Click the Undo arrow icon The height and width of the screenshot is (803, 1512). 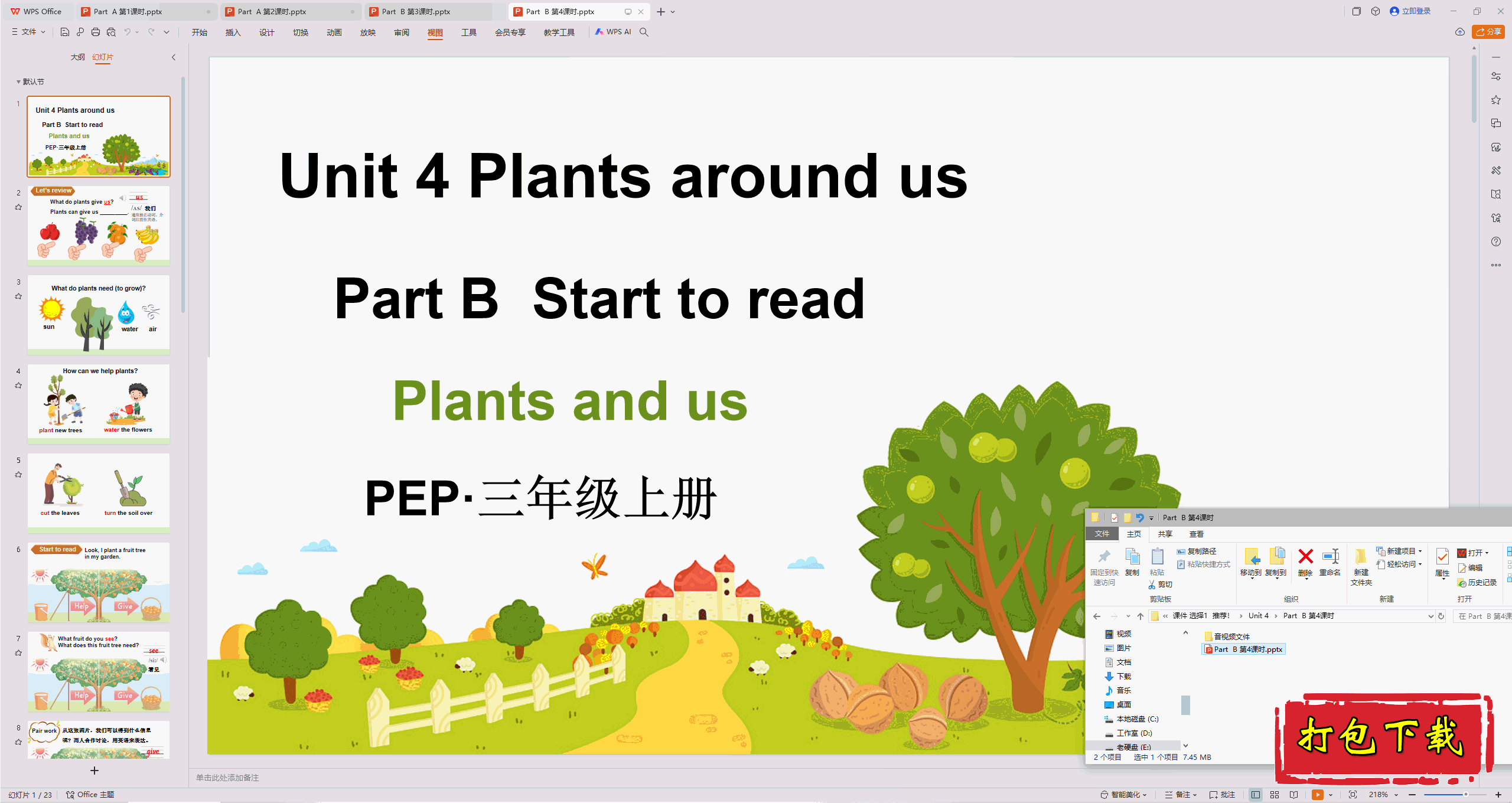(127, 32)
